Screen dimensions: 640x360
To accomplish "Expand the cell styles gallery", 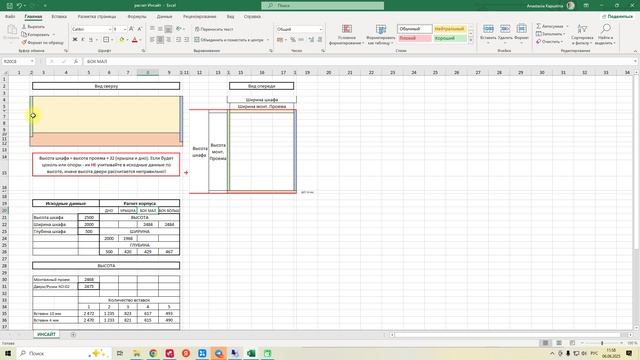I will (x=471, y=40).
